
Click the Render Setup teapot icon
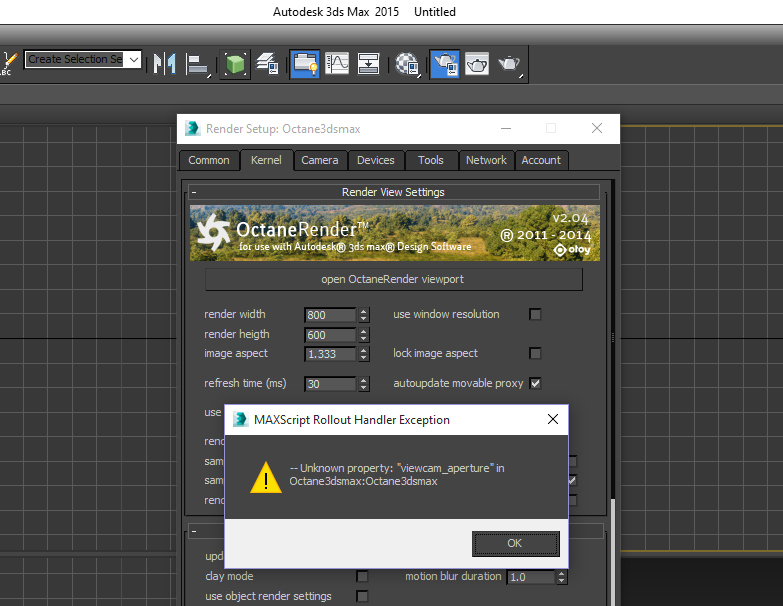(x=444, y=64)
